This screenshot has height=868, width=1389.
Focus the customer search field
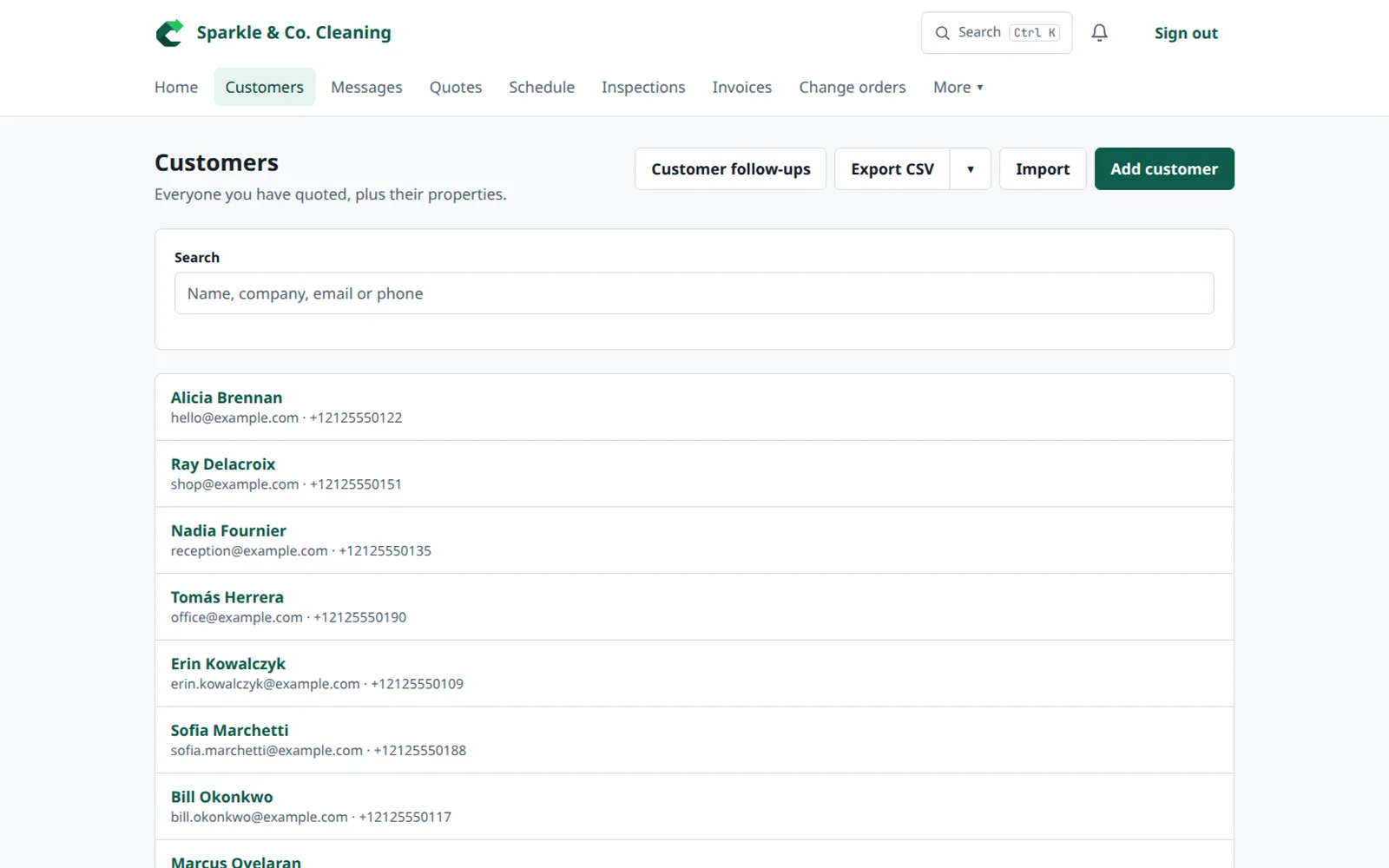[x=694, y=293]
